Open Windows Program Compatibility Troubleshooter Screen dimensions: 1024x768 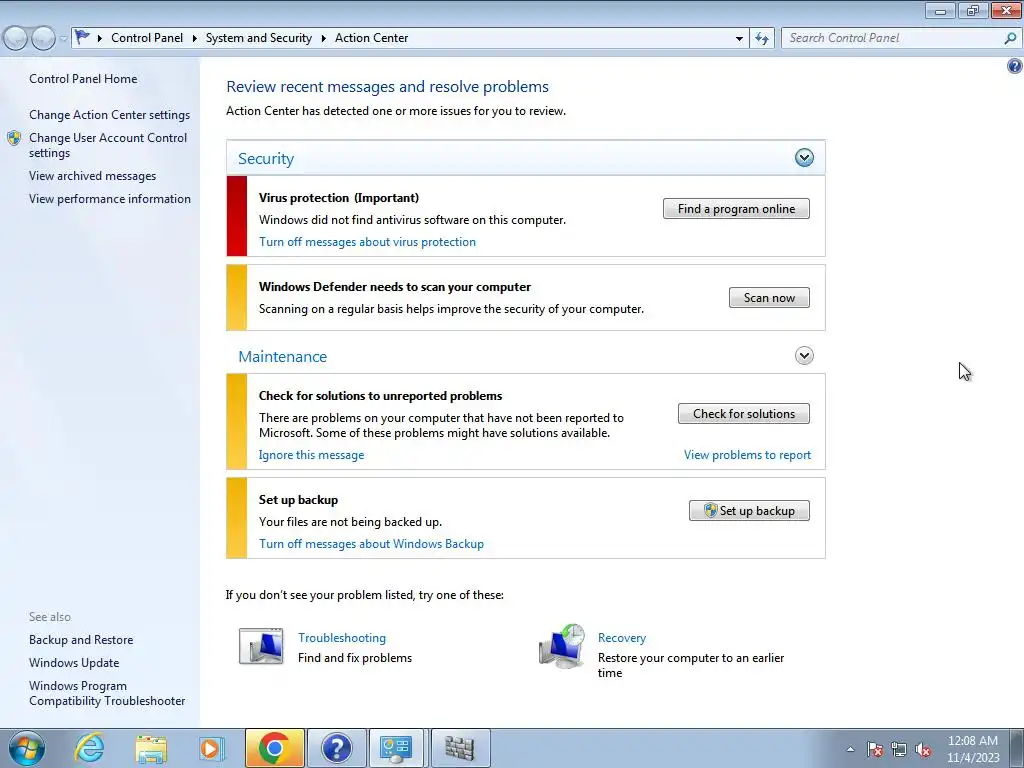[107, 693]
